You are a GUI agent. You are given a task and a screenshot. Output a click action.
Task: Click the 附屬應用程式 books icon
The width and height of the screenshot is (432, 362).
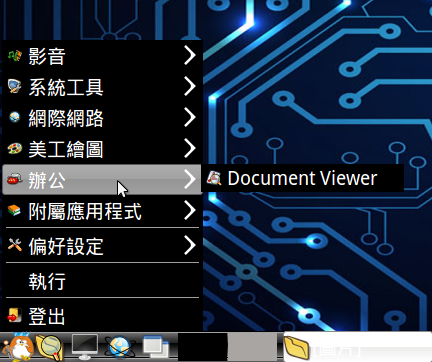[x=14, y=210]
